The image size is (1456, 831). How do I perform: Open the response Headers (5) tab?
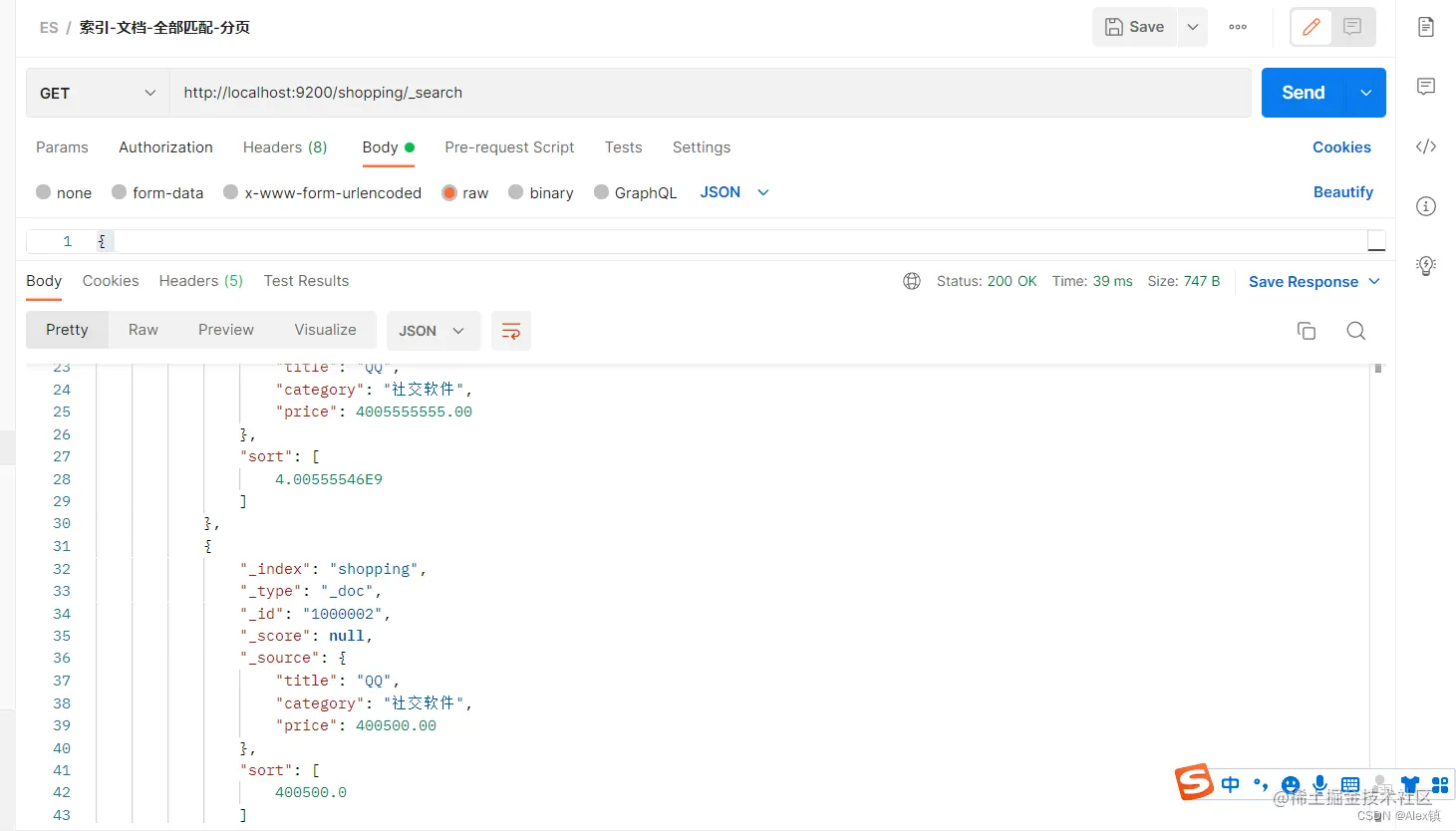(x=201, y=281)
